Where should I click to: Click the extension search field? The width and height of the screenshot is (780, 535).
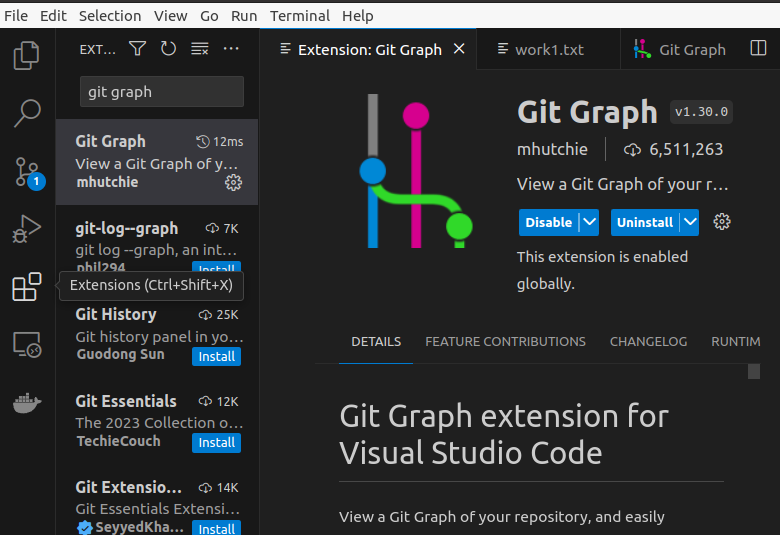point(162,92)
